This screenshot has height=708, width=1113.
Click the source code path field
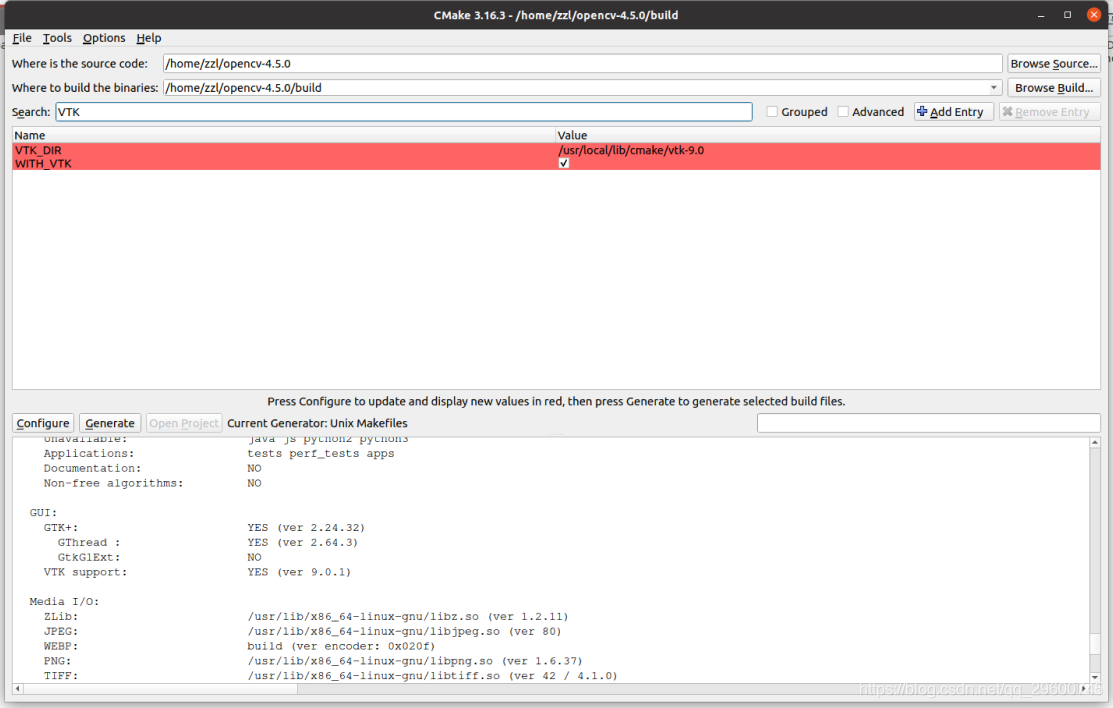point(582,64)
